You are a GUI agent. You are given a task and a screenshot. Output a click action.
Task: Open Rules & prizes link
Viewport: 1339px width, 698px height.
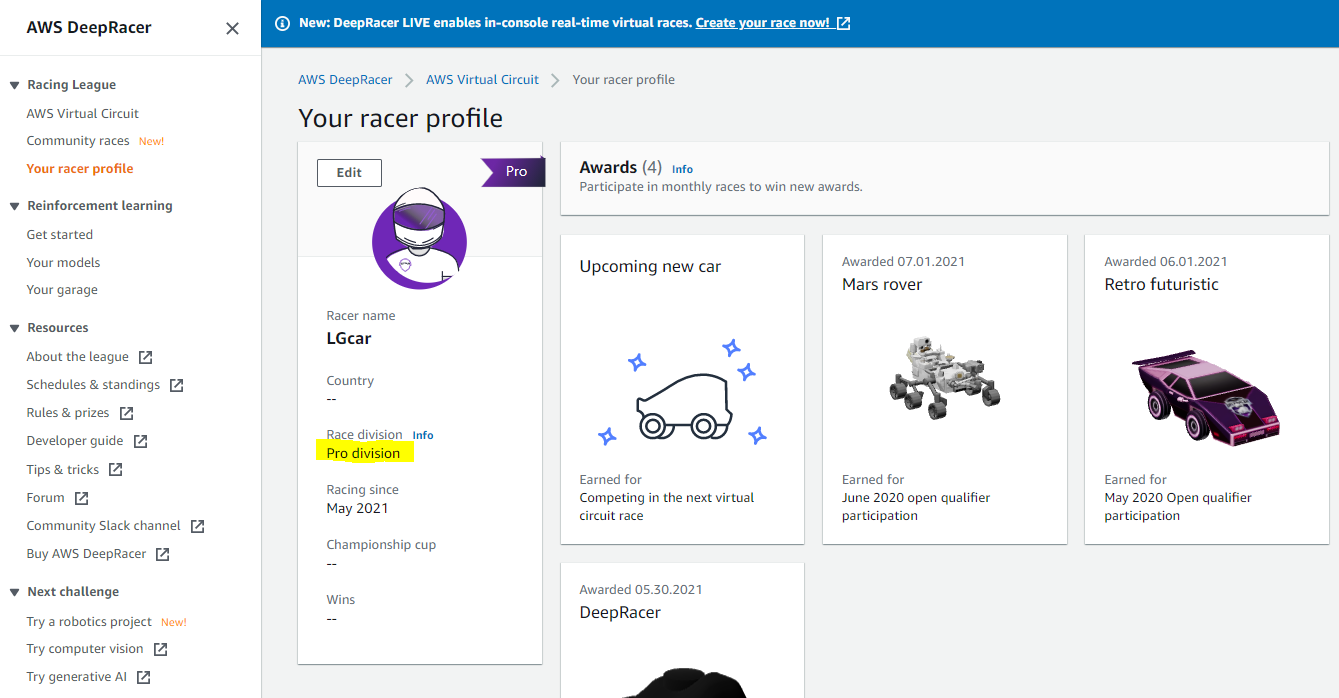coord(68,413)
